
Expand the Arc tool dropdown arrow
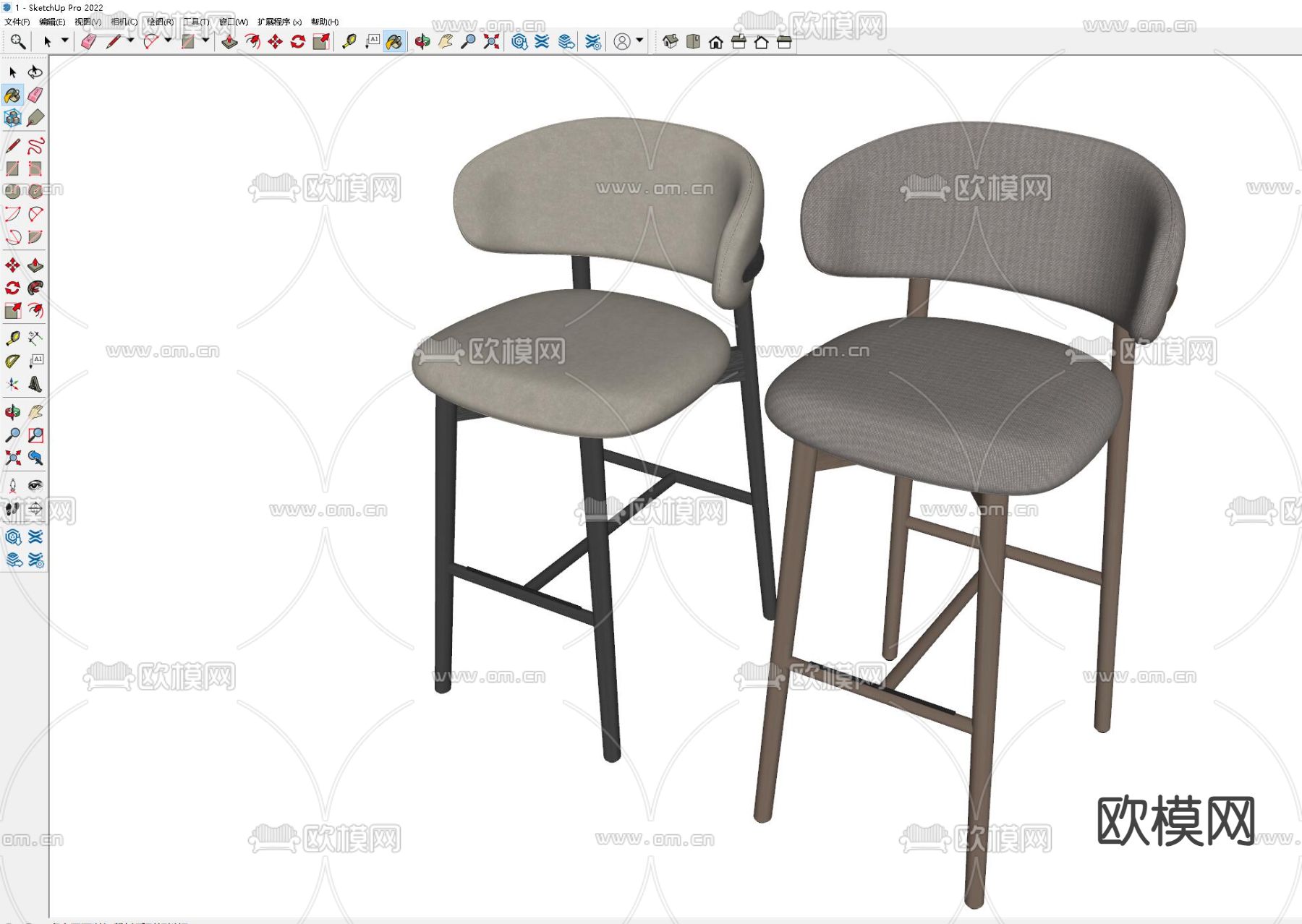(x=168, y=41)
